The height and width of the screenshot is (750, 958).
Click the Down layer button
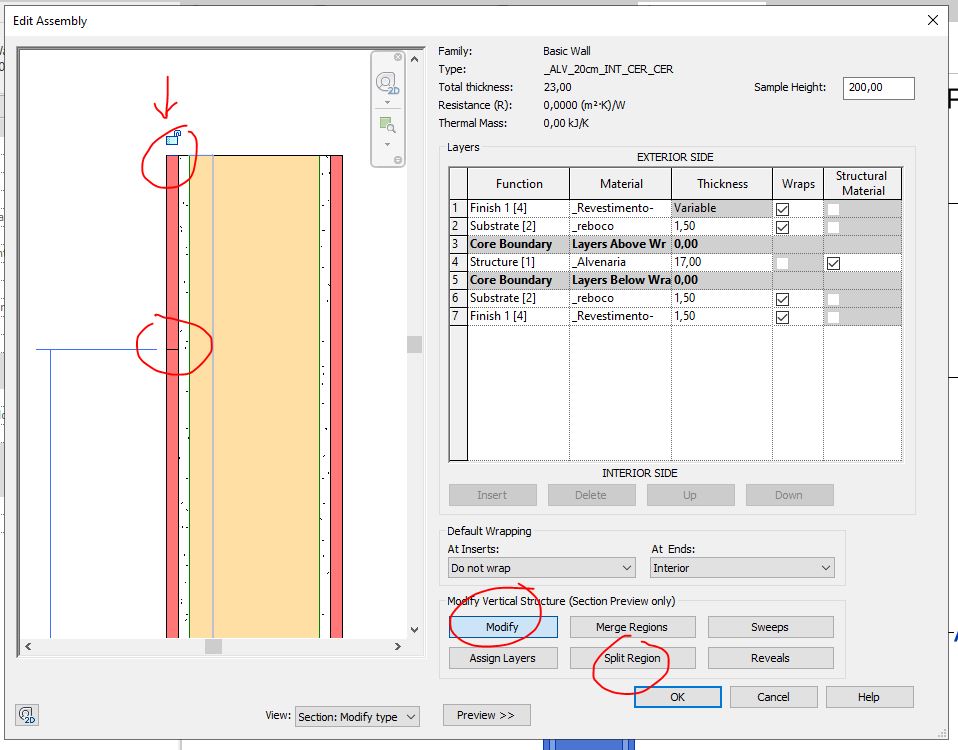[789, 495]
